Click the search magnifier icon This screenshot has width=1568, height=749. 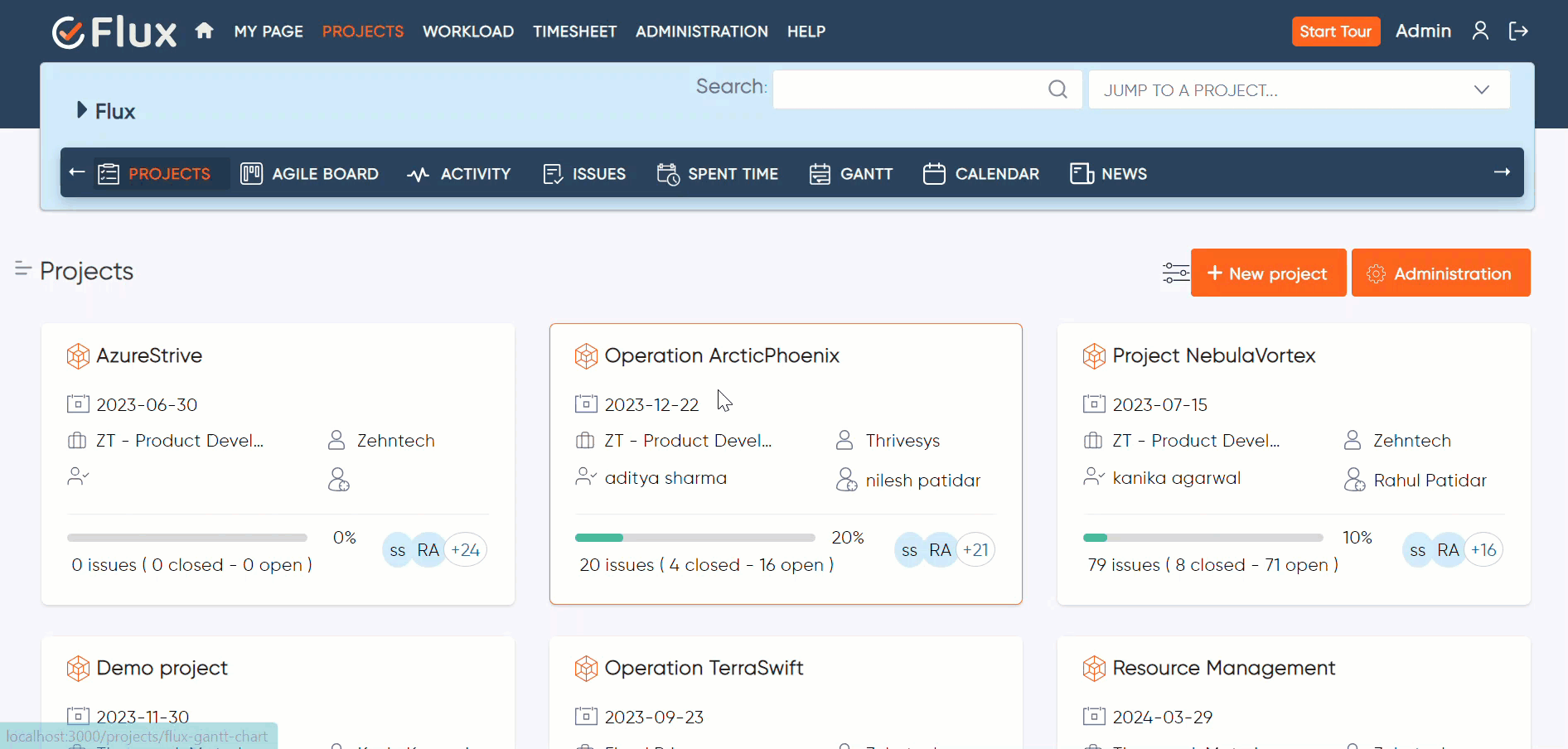tap(1057, 89)
